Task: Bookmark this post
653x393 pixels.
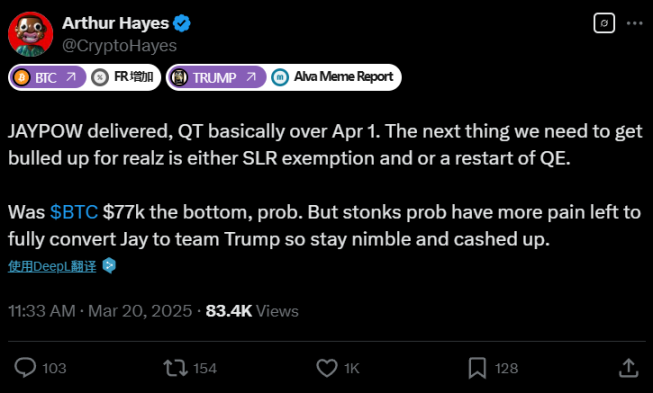Action: pos(477,368)
